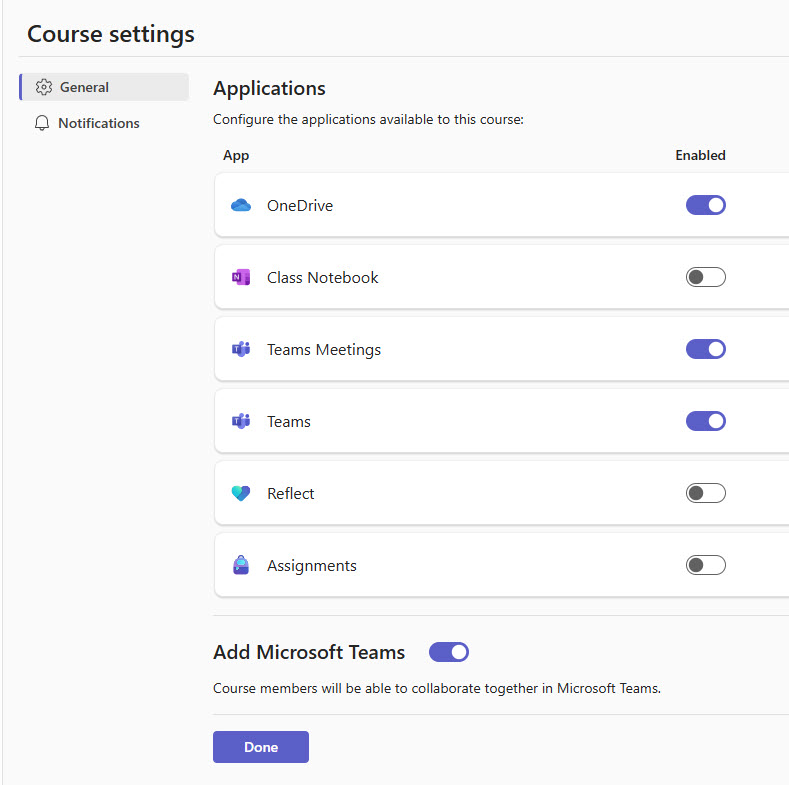Open the General settings tab

tap(85, 87)
